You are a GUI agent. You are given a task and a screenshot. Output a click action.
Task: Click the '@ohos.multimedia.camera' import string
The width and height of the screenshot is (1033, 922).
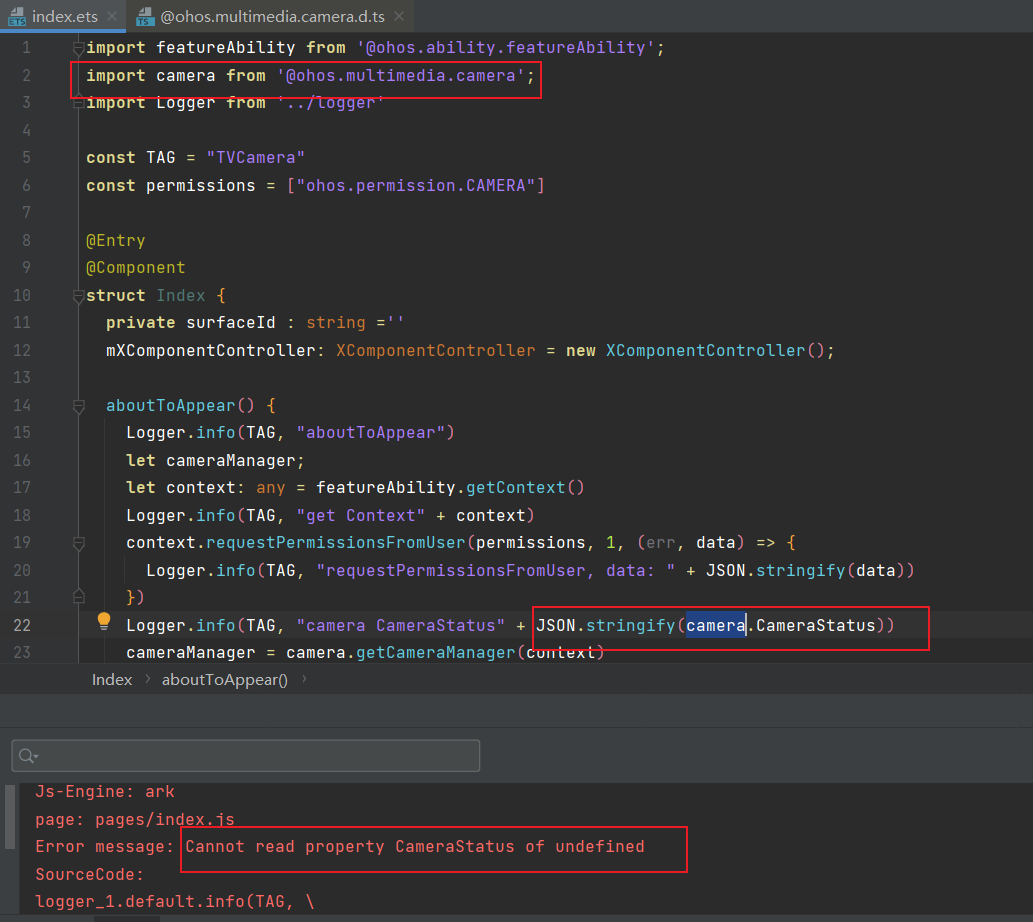(x=401, y=76)
